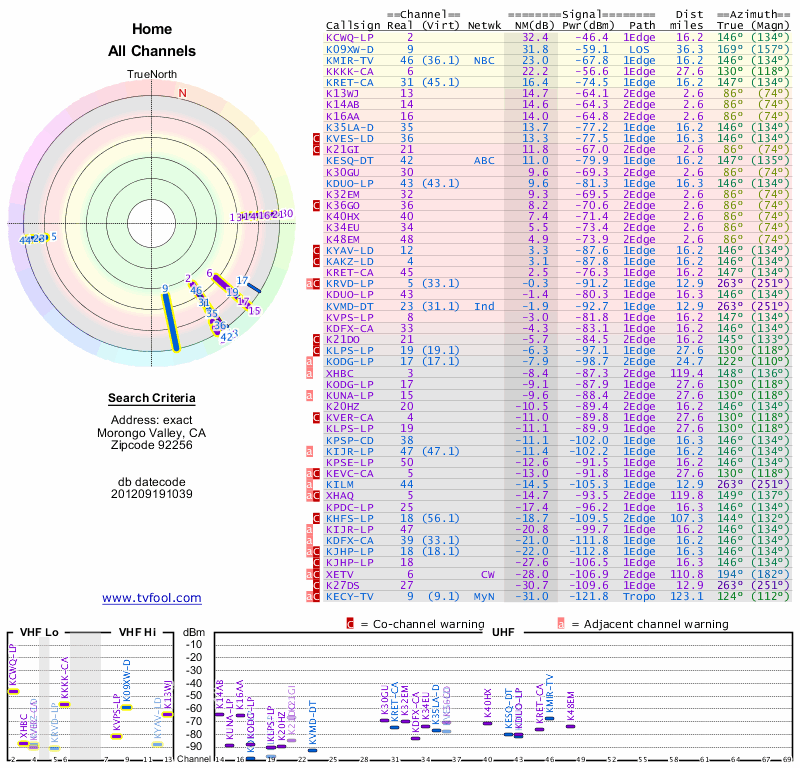Open the www.tvfool.com link

coord(152,598)
